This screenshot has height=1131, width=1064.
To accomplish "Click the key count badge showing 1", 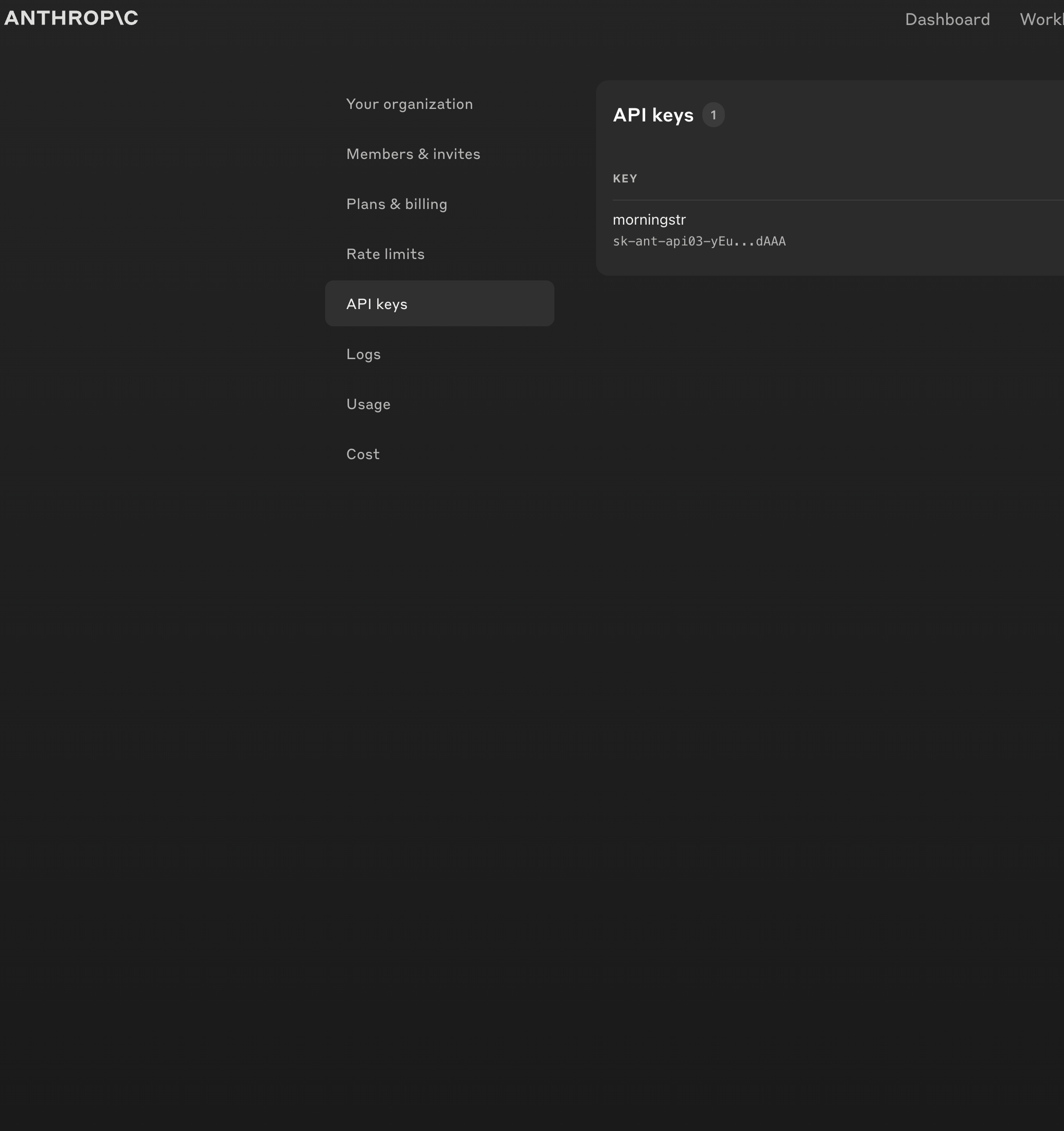I will (x=713, y=115).
